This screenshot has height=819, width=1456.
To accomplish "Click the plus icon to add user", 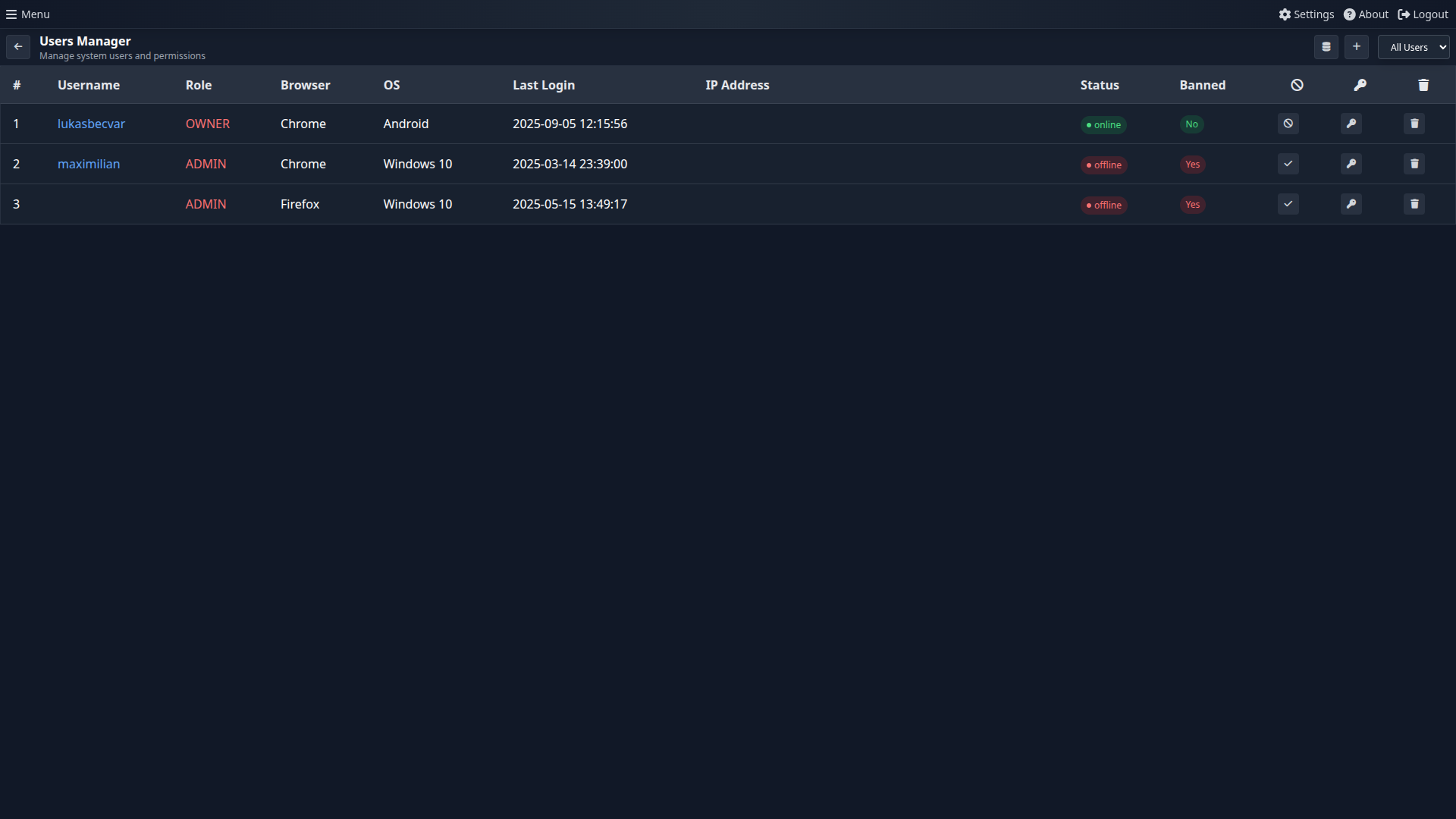I will pos(1357,47).
